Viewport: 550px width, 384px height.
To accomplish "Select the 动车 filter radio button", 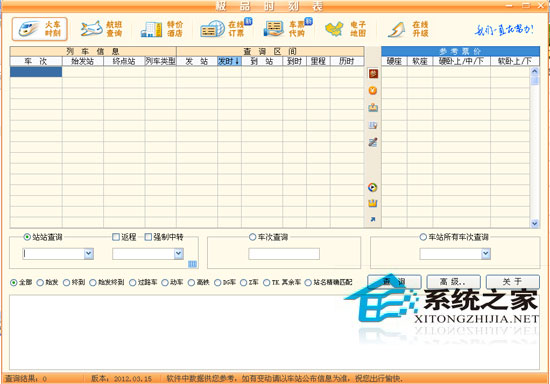I will pyautogui.click(x=165, y=282).
